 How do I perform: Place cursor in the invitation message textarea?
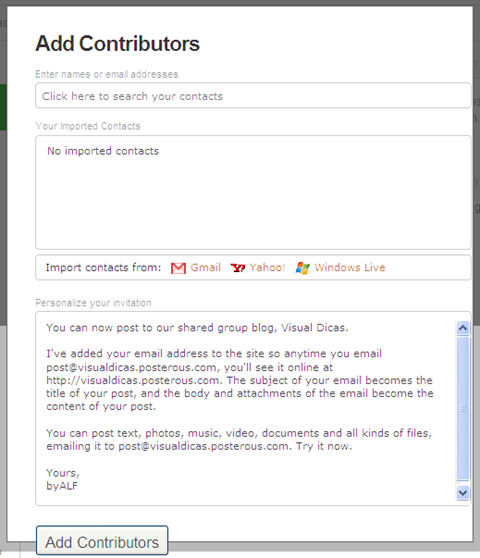246,409
